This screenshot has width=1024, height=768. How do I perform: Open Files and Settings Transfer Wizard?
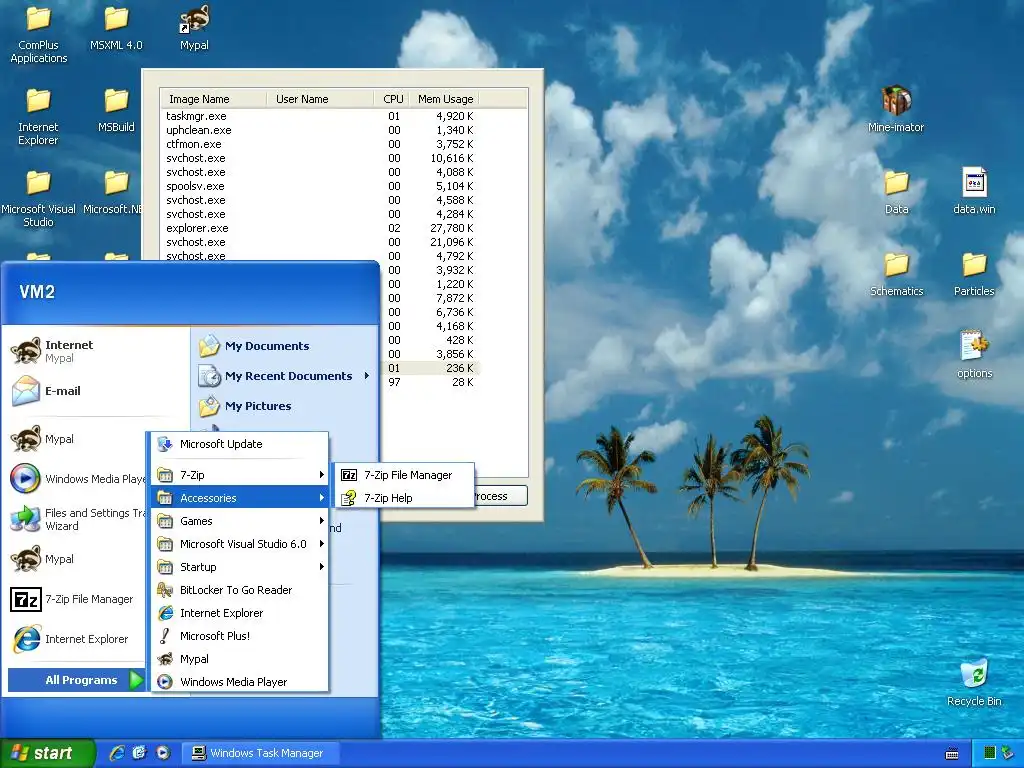point(77,519)
